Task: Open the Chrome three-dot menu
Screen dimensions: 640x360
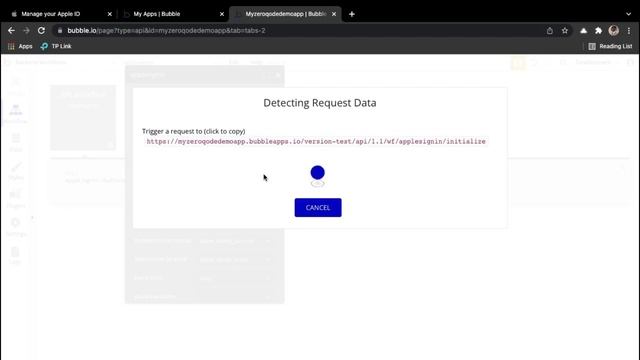Action: pyautogui.click(x=629, y=31)
